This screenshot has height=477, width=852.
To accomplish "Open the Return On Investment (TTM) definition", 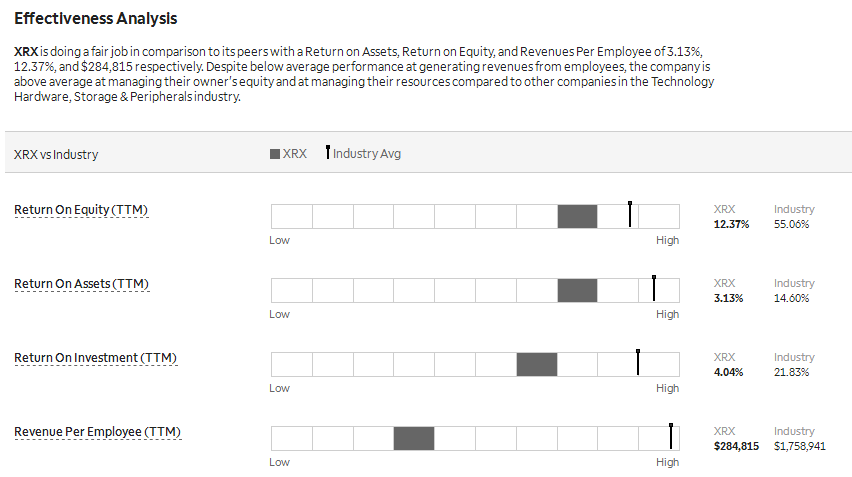I will pos(96,357).
